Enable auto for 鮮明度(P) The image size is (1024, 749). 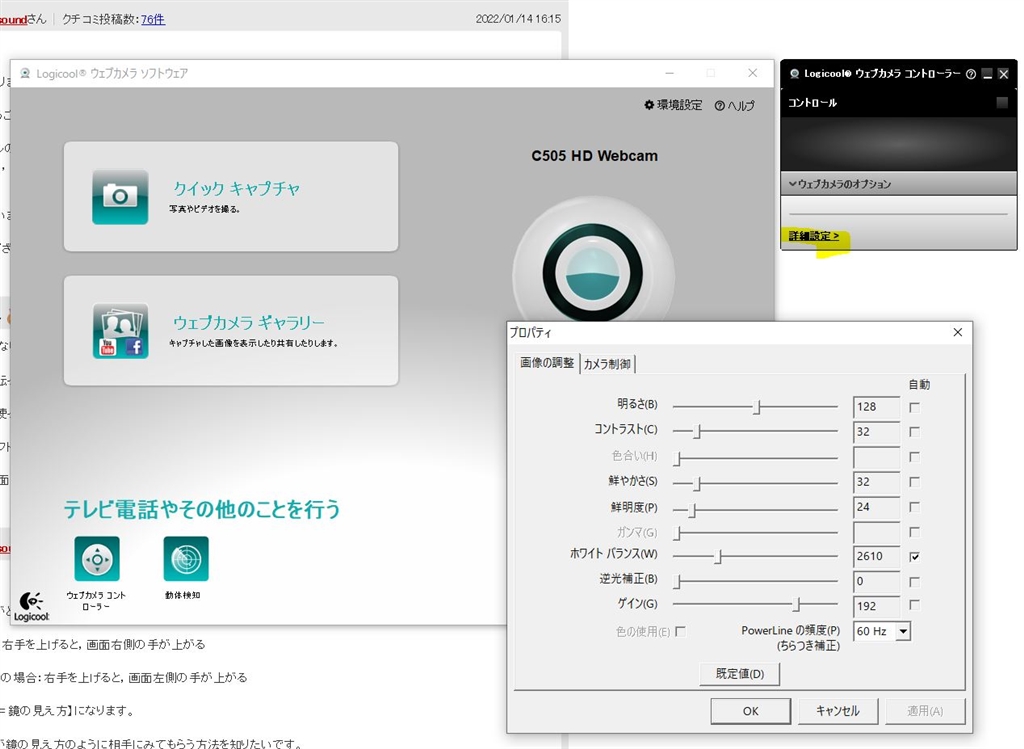914,507
